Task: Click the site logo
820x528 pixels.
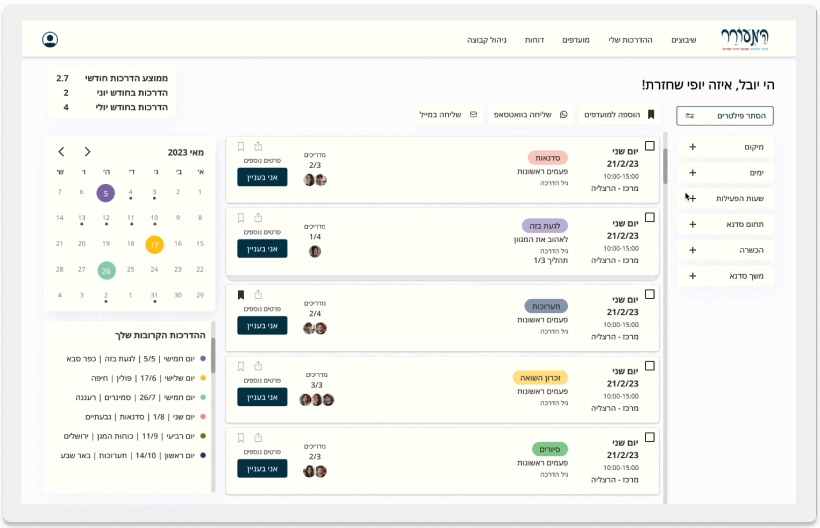Action: pyautogui.click(x=745, y=39)
